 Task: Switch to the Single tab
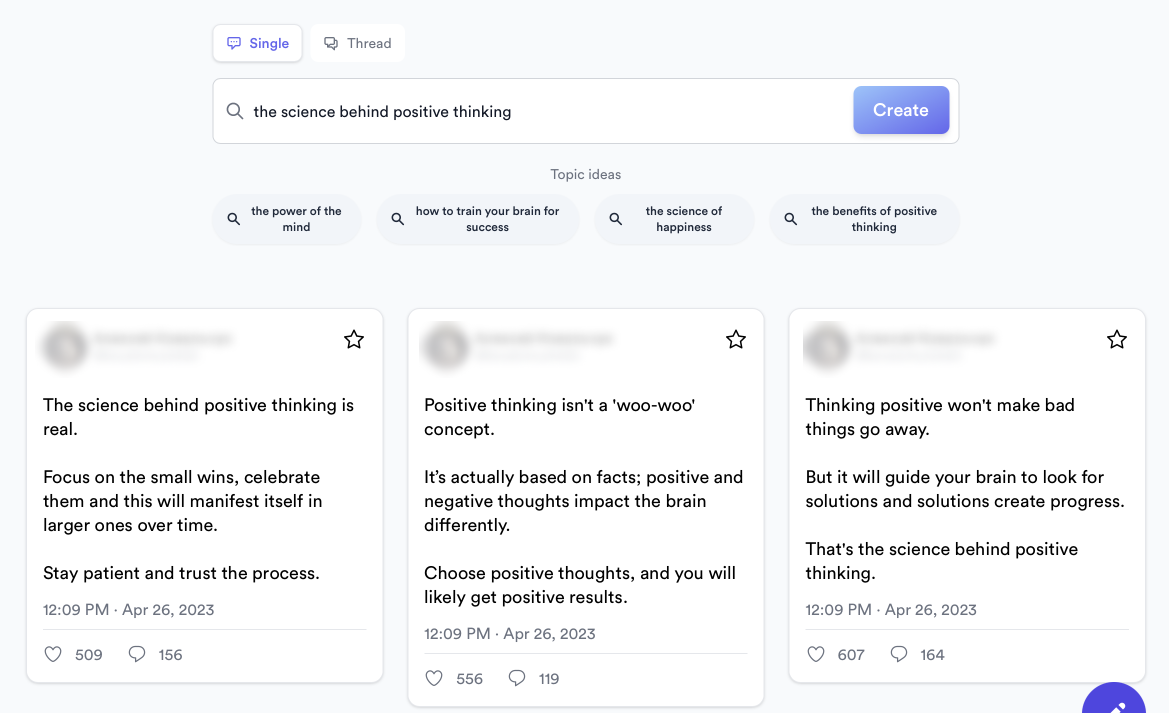click(257, 43)
